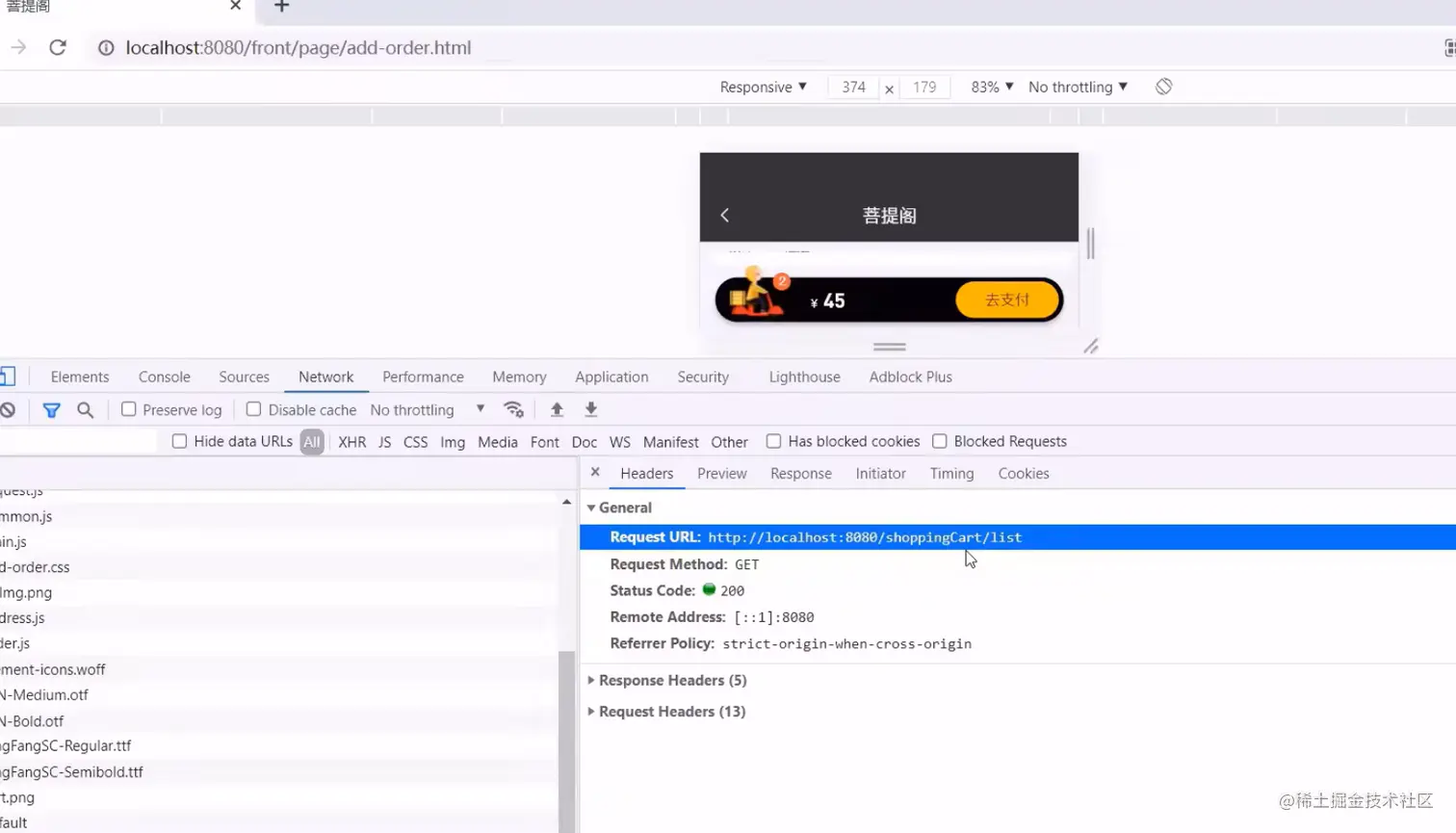Image resolution: width=1456 pixels, height=833 pixels.
Task: Reload the page with the refresh icon
Action: coord(58,47)
